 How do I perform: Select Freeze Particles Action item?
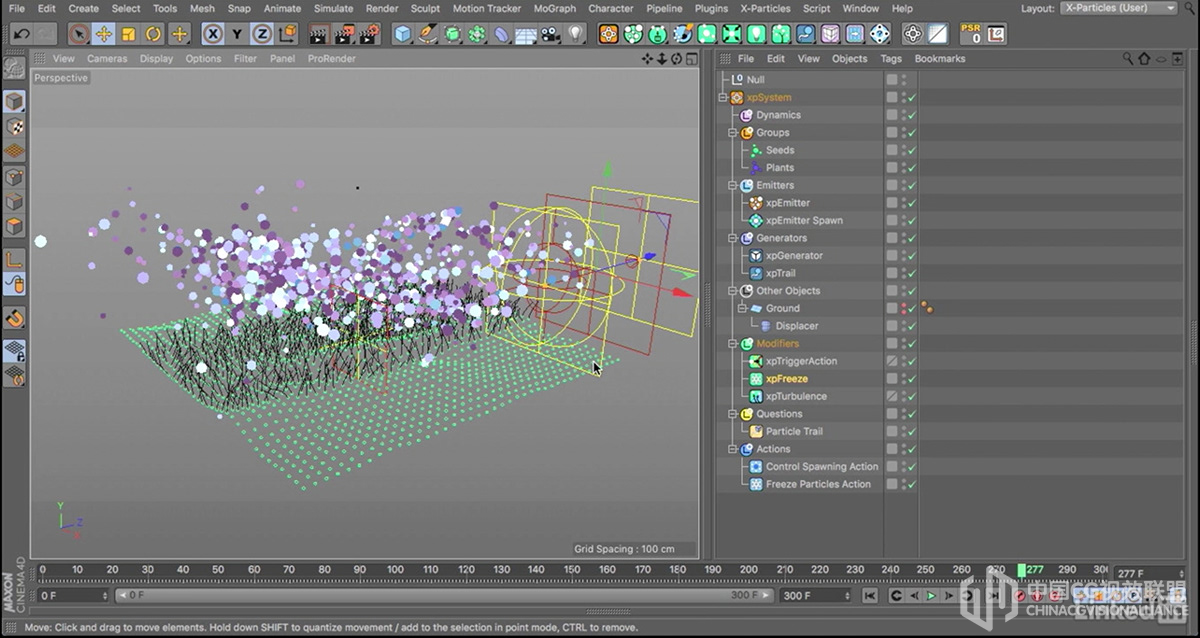click(818, 485)
